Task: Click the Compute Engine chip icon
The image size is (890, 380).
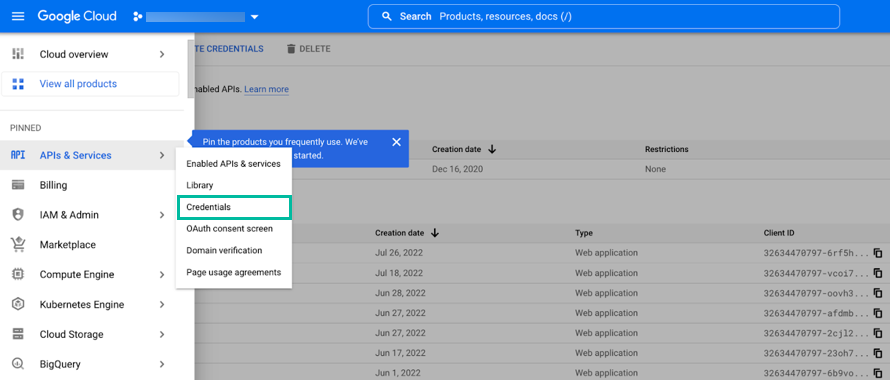Action: pos(18,274)
